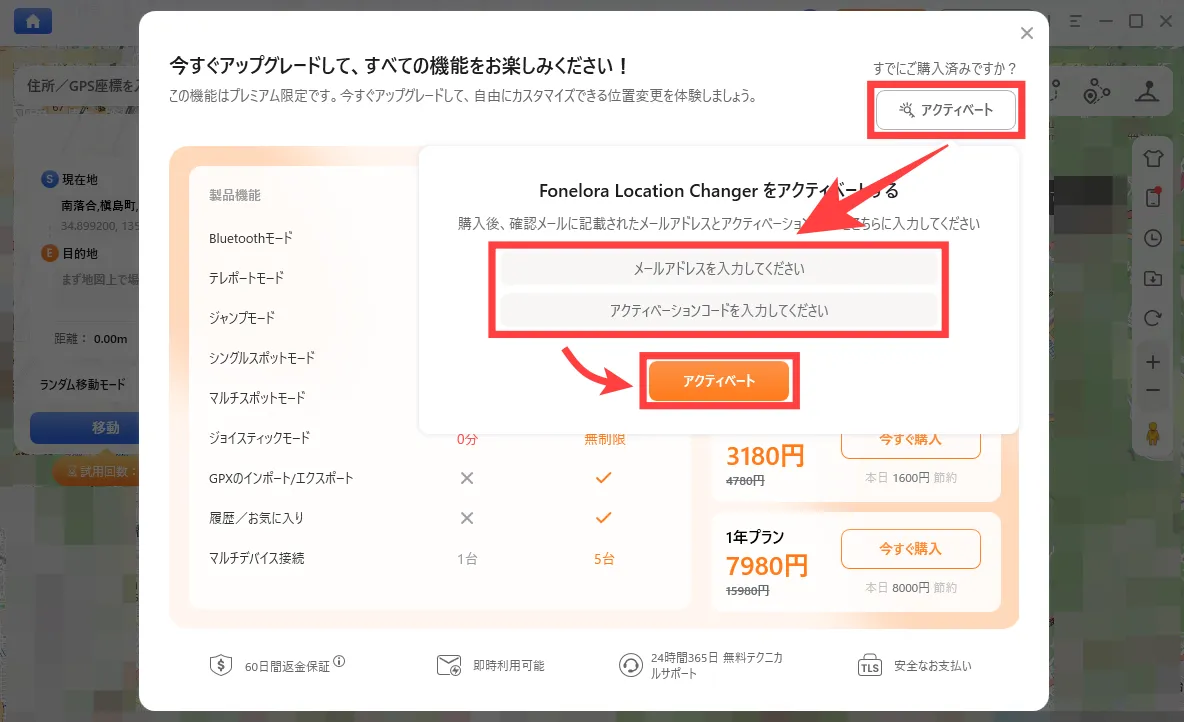Click 今すぐ購入 next to the 3180円 plan
The image size is (1184, 722).
pos(911,442)
